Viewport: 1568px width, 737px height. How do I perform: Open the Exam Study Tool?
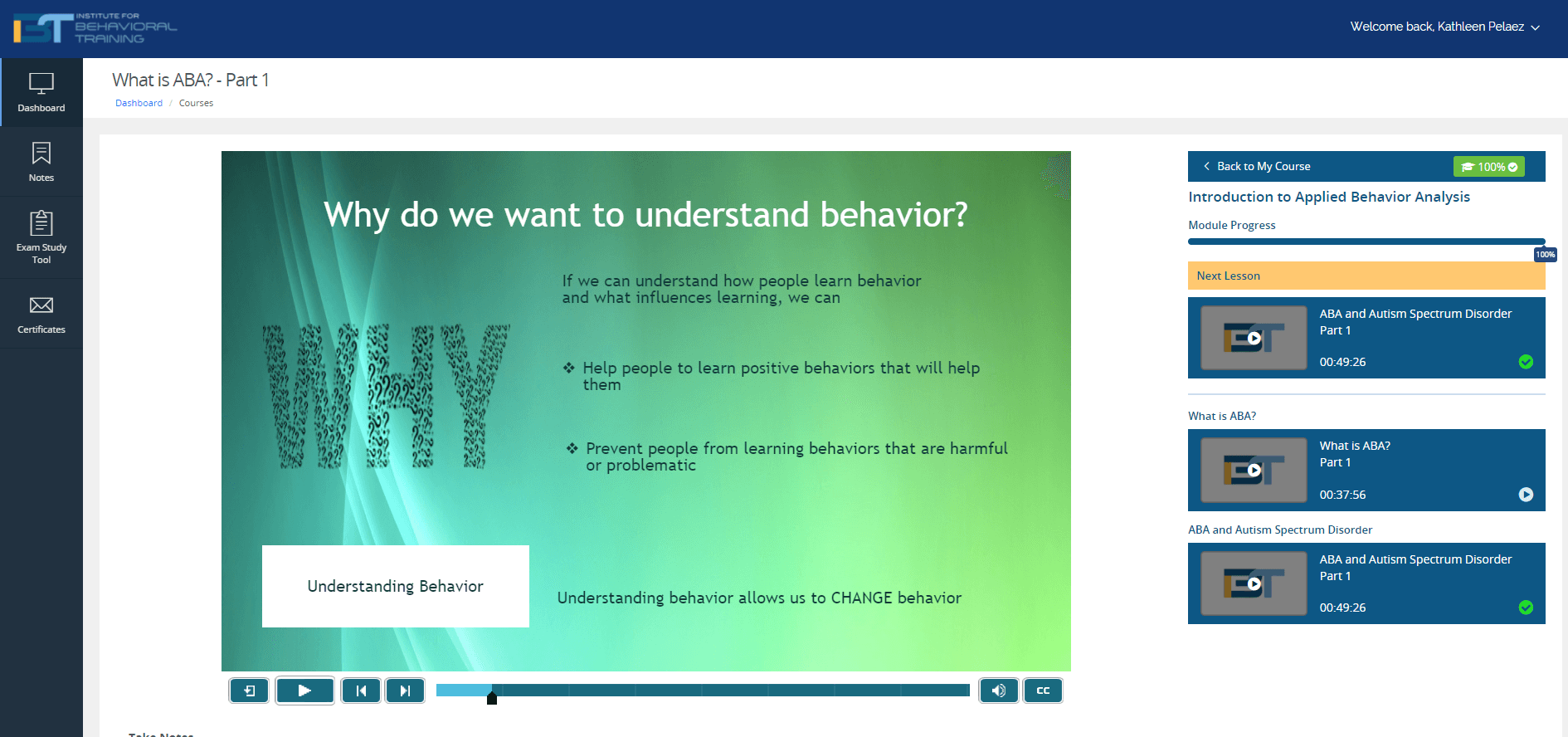pyautogui.click(x=41, y=237)
